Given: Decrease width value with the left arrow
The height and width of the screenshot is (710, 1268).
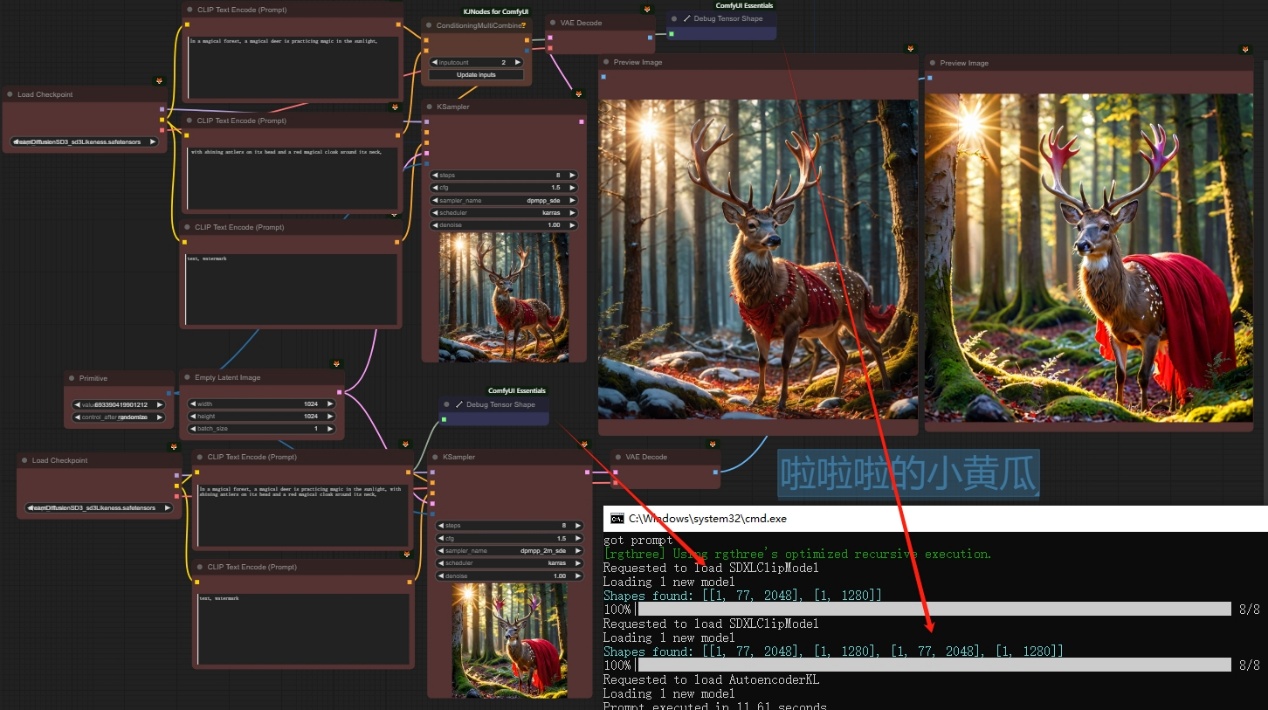Looking at the screenshot, I should (193, 404).
